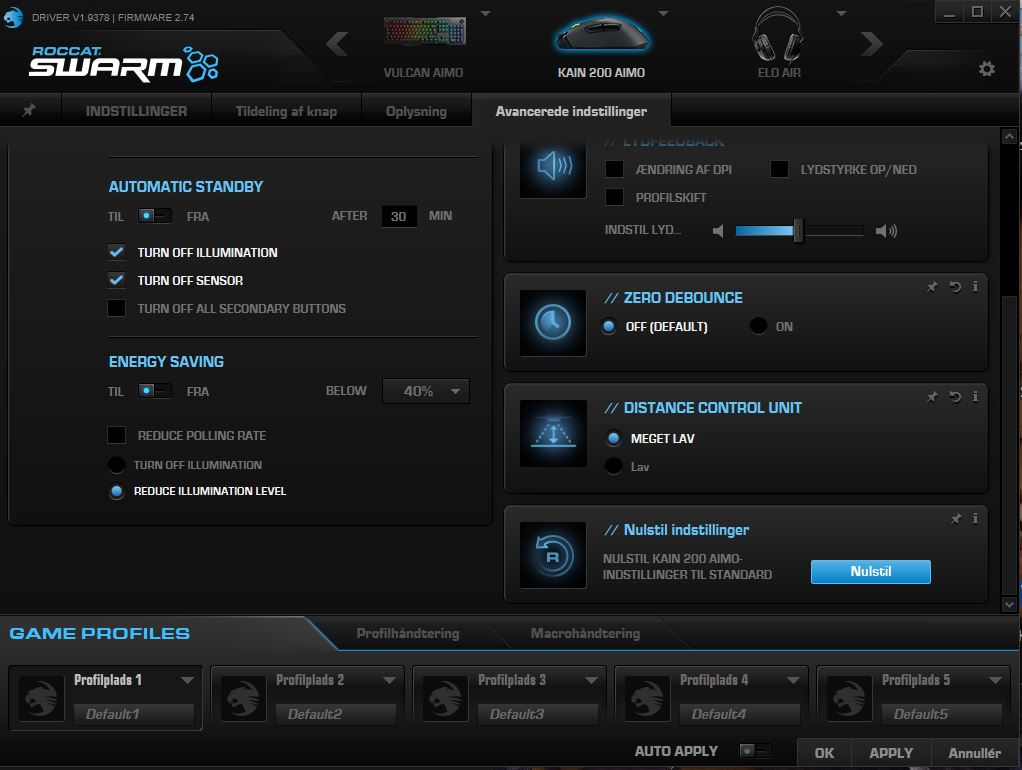Check Lydstyrke op/ned sound feedback
This screenshot has height=770, width=1022.
pos(780,169)
